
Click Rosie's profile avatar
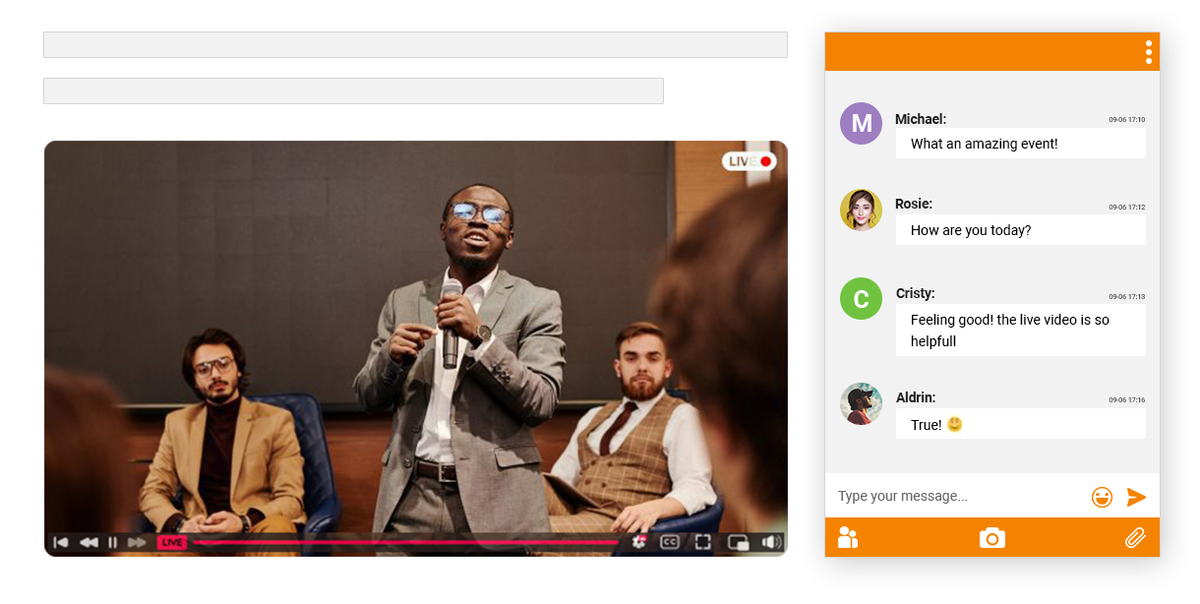[861, 210]
